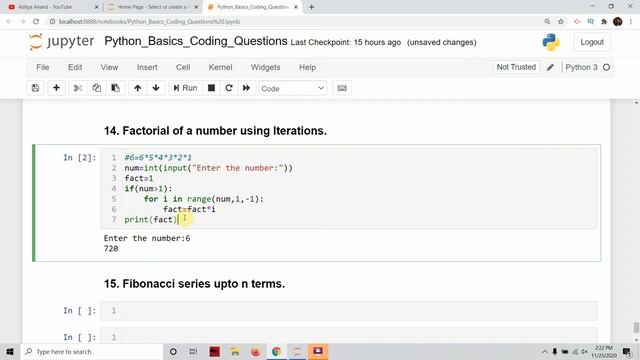This screenshot has width=640, height=360.
Task: Insert a cell below with the plus icon
Action: coord(56,88)
